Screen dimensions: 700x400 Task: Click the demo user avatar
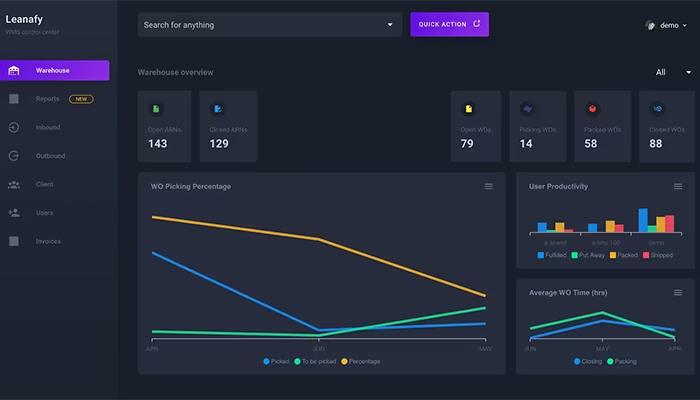point(650,25)
